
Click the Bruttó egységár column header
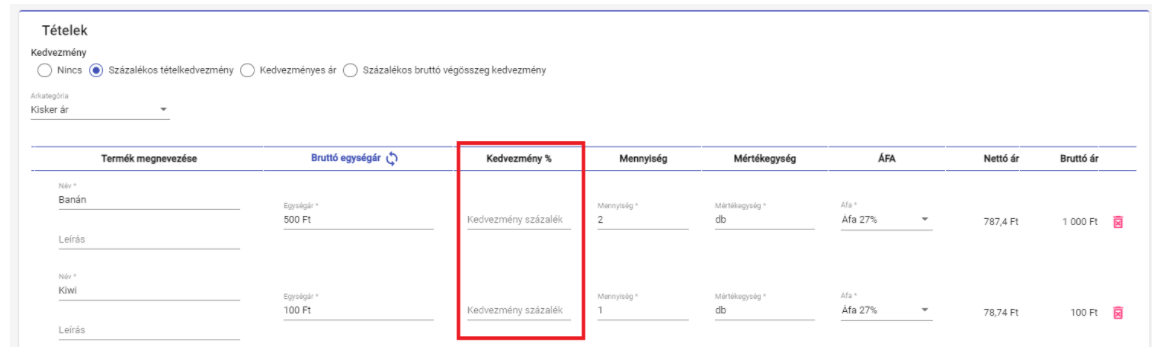[346, 159]
